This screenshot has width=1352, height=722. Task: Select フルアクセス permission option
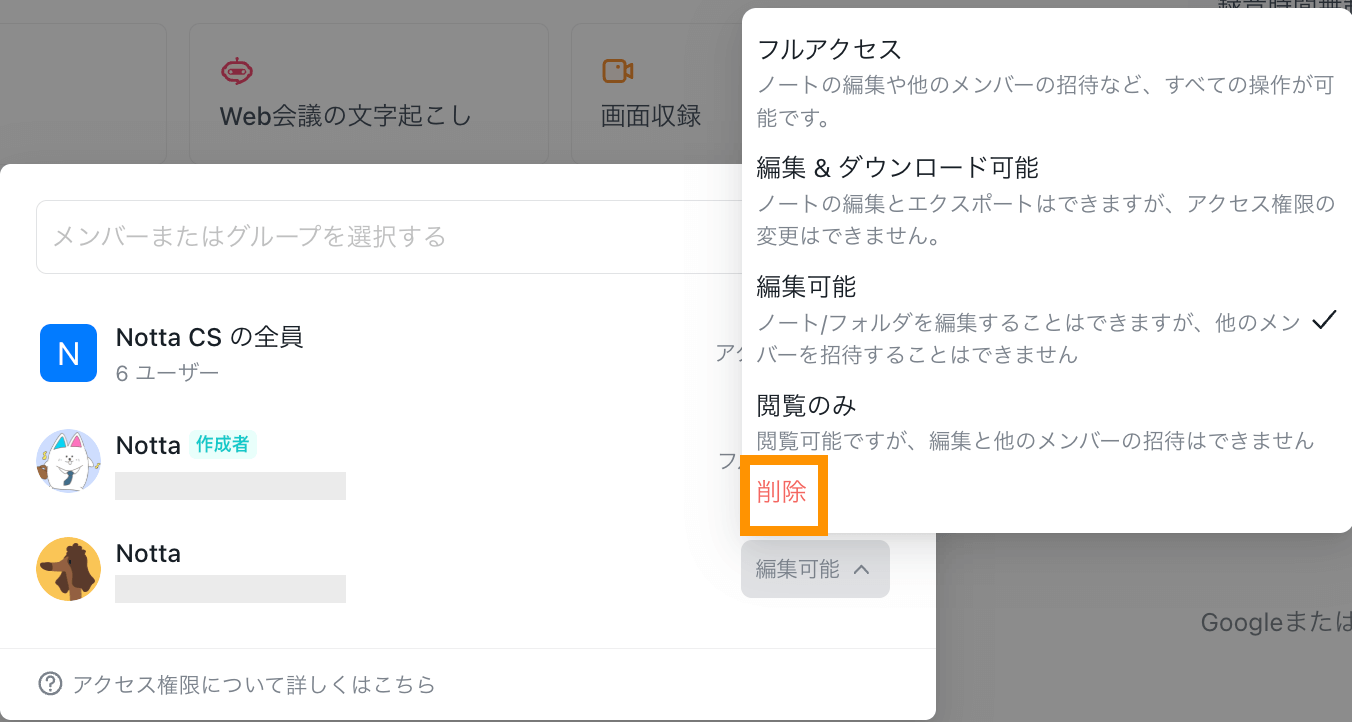1047,83
